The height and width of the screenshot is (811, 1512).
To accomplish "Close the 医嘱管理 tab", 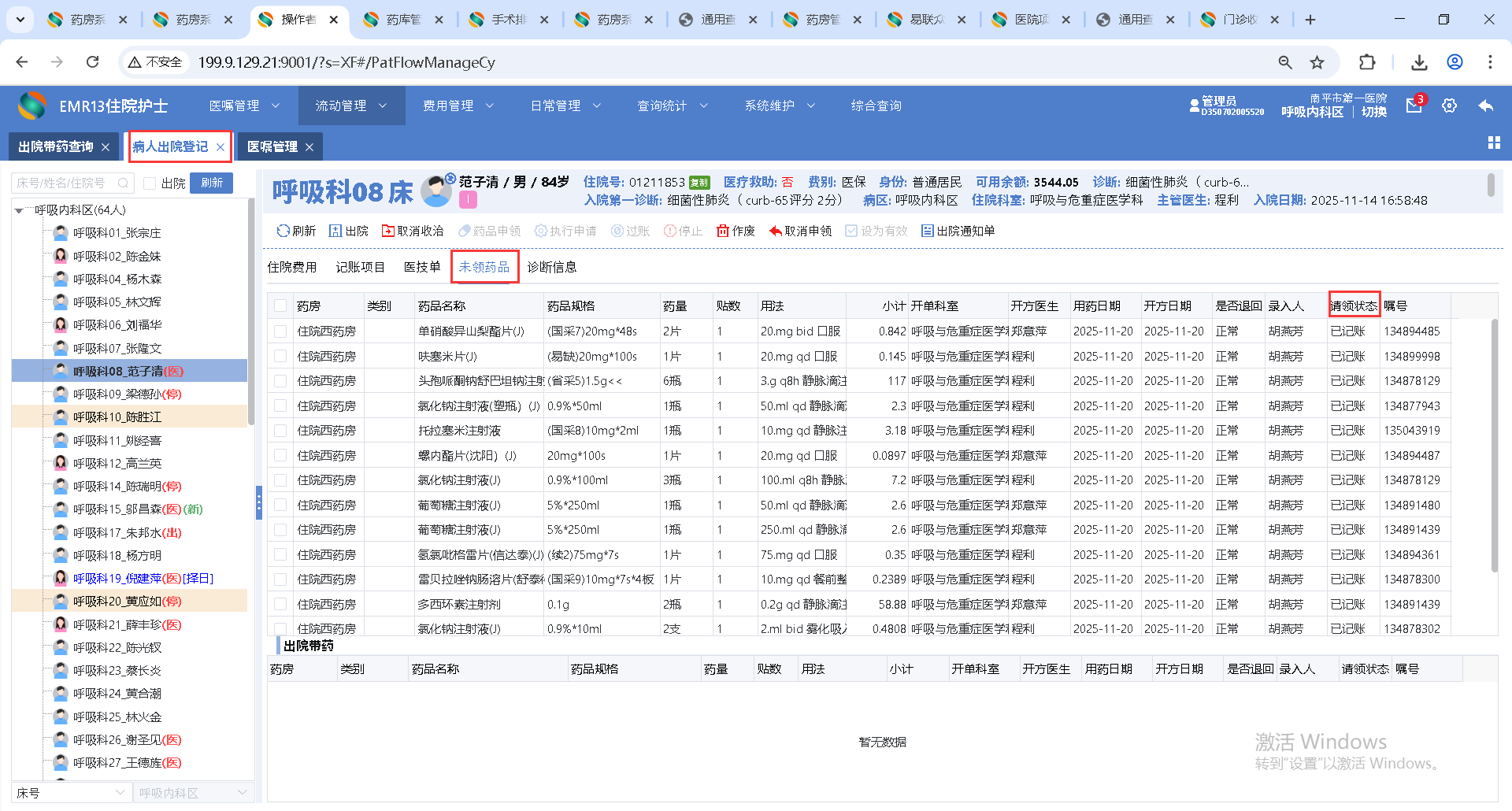I will click(x=309, y=147).
